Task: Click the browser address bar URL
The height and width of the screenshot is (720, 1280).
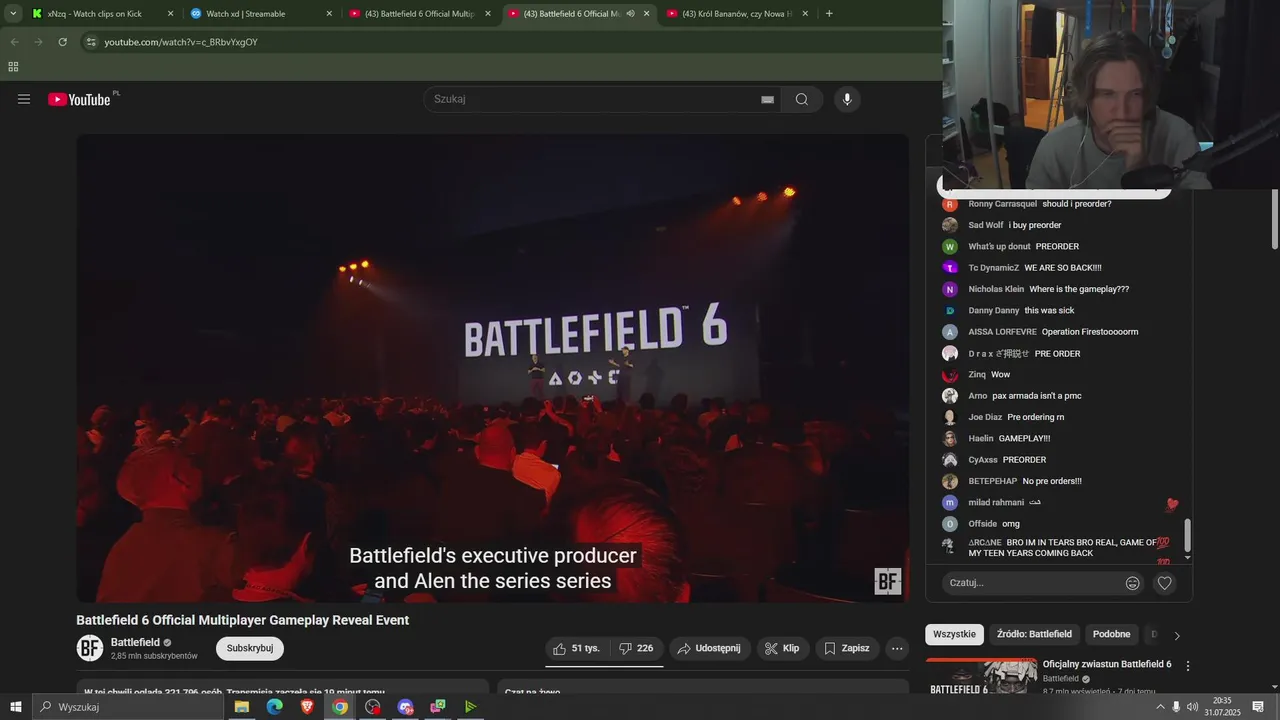Action: click(x=181, y=42)
